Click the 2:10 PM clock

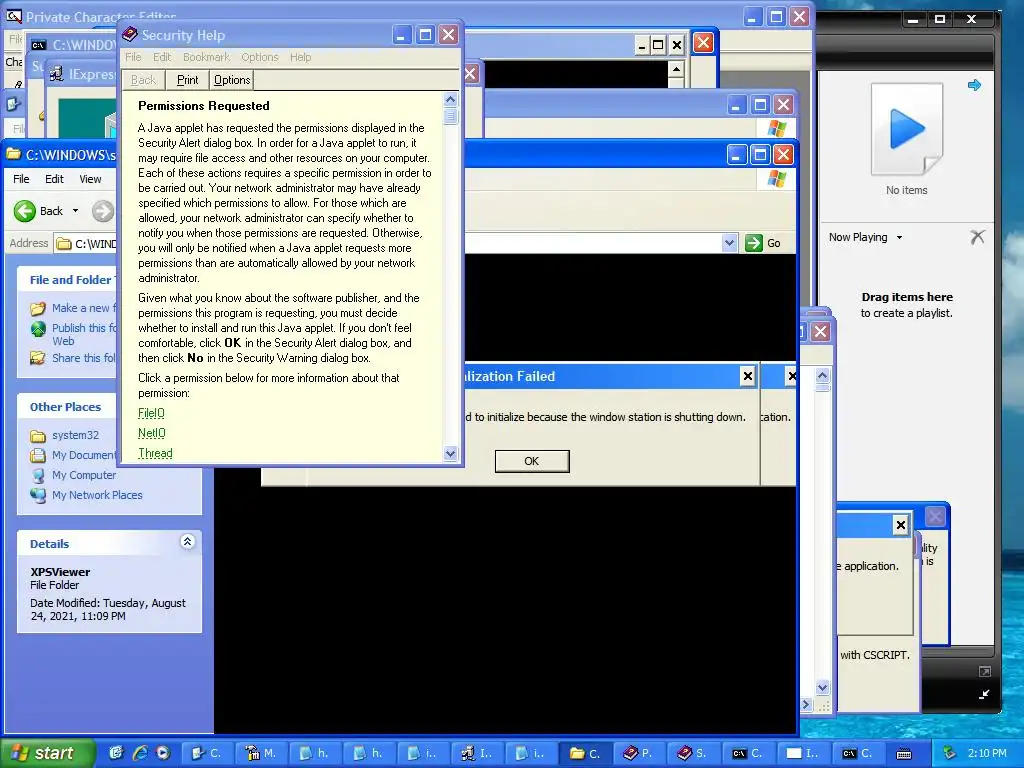[x=987, y=754]
